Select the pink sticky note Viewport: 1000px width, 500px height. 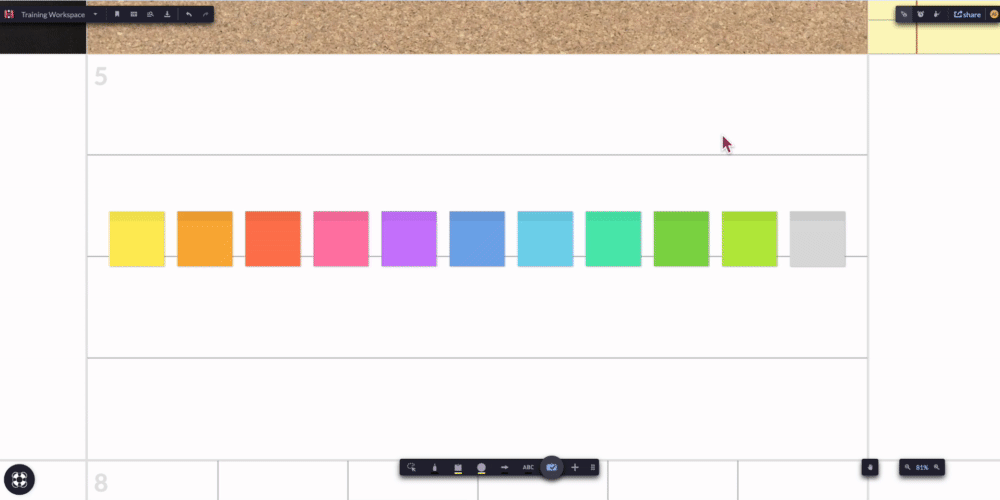pyautogui.click(x=341, y=239)
